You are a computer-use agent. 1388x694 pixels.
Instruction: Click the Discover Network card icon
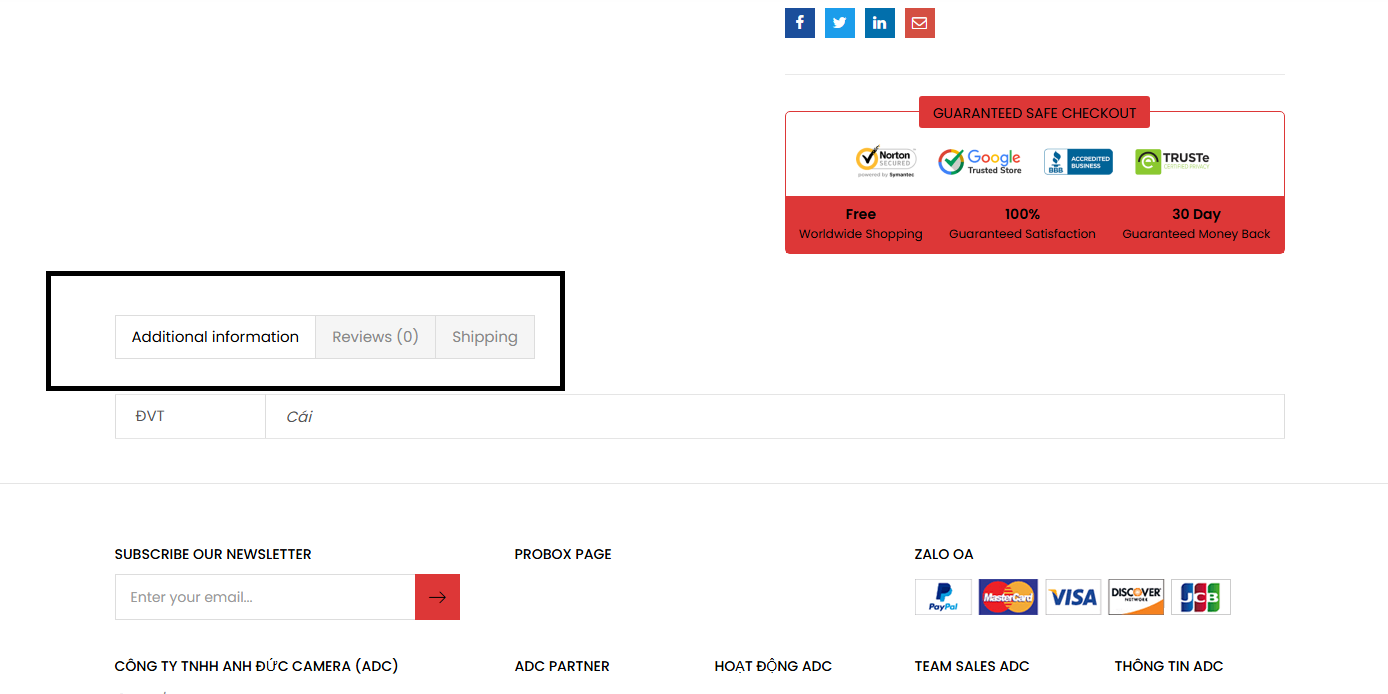coord(1136,597)
